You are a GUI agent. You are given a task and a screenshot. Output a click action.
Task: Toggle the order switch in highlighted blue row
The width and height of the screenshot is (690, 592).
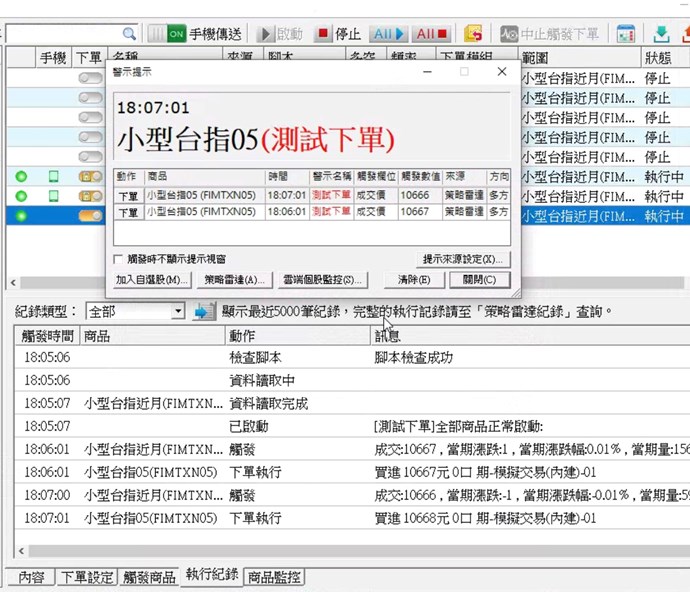[x=90, y=215]
